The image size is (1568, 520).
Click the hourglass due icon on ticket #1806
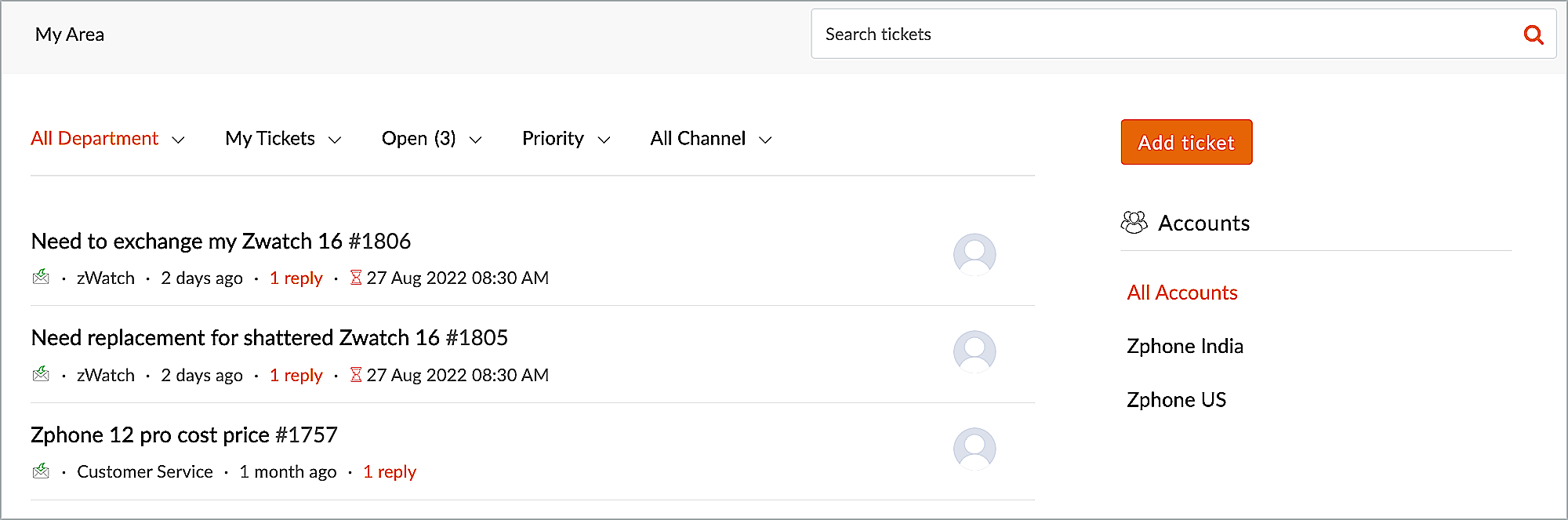click(356, 278)
